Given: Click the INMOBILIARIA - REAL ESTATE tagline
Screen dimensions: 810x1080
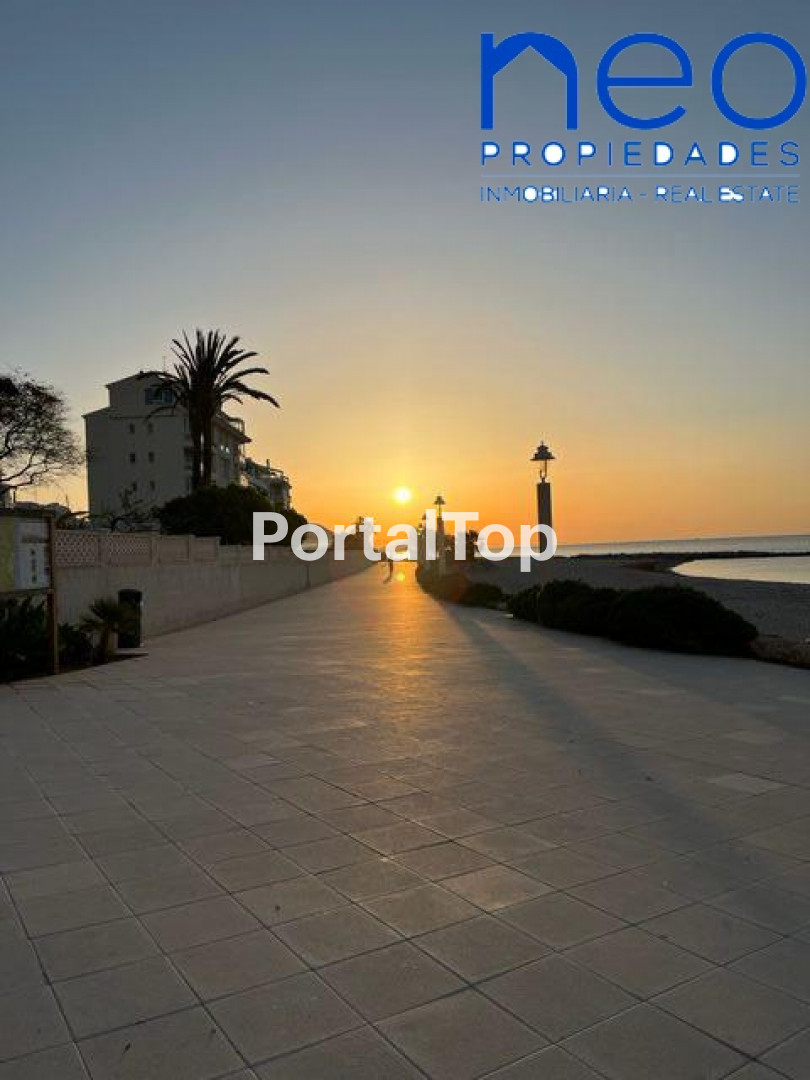Looking at the screenshot, I should (x=640, y=194).
